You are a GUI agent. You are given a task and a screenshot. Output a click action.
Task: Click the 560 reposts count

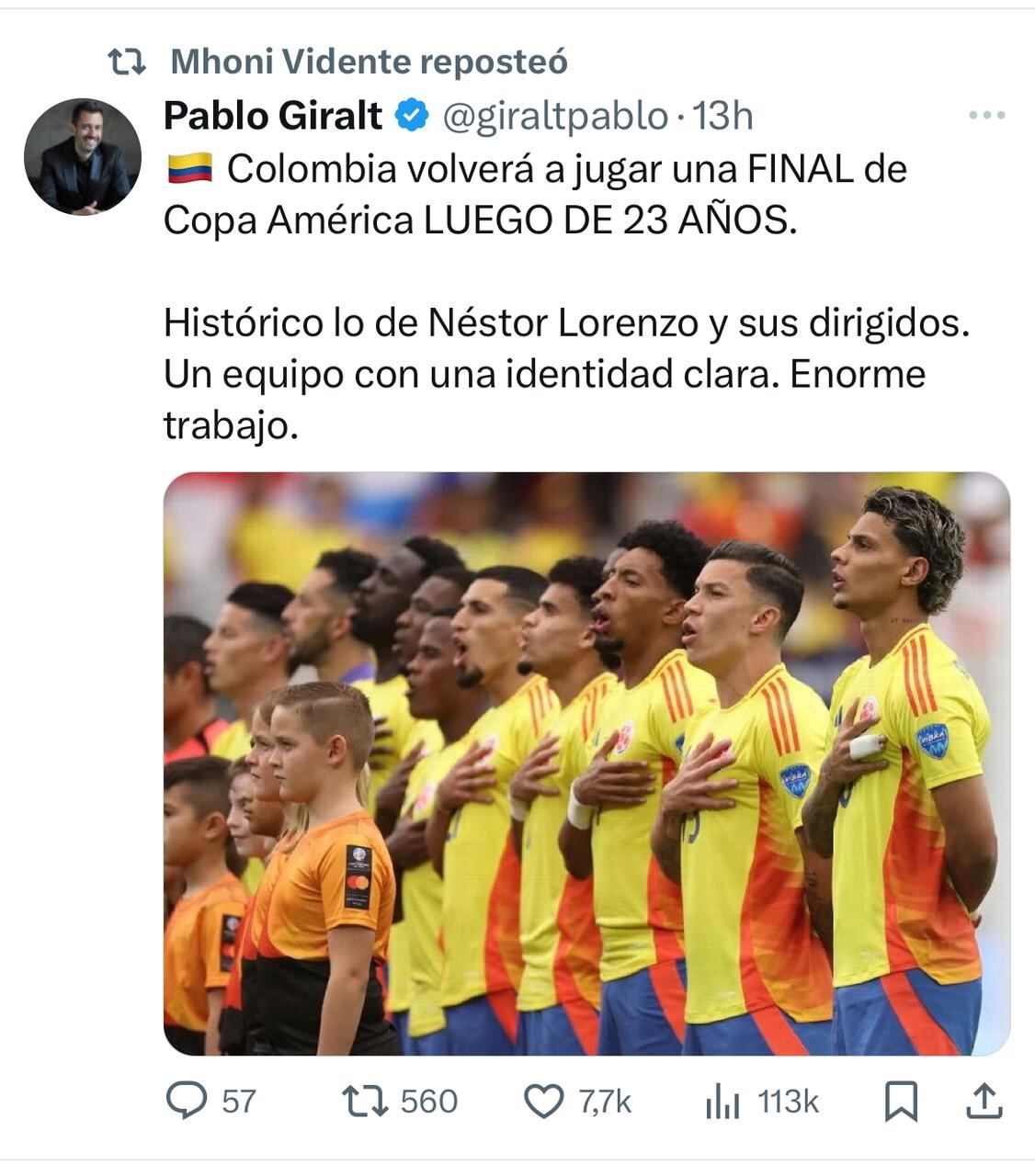tap(429, 1101)
